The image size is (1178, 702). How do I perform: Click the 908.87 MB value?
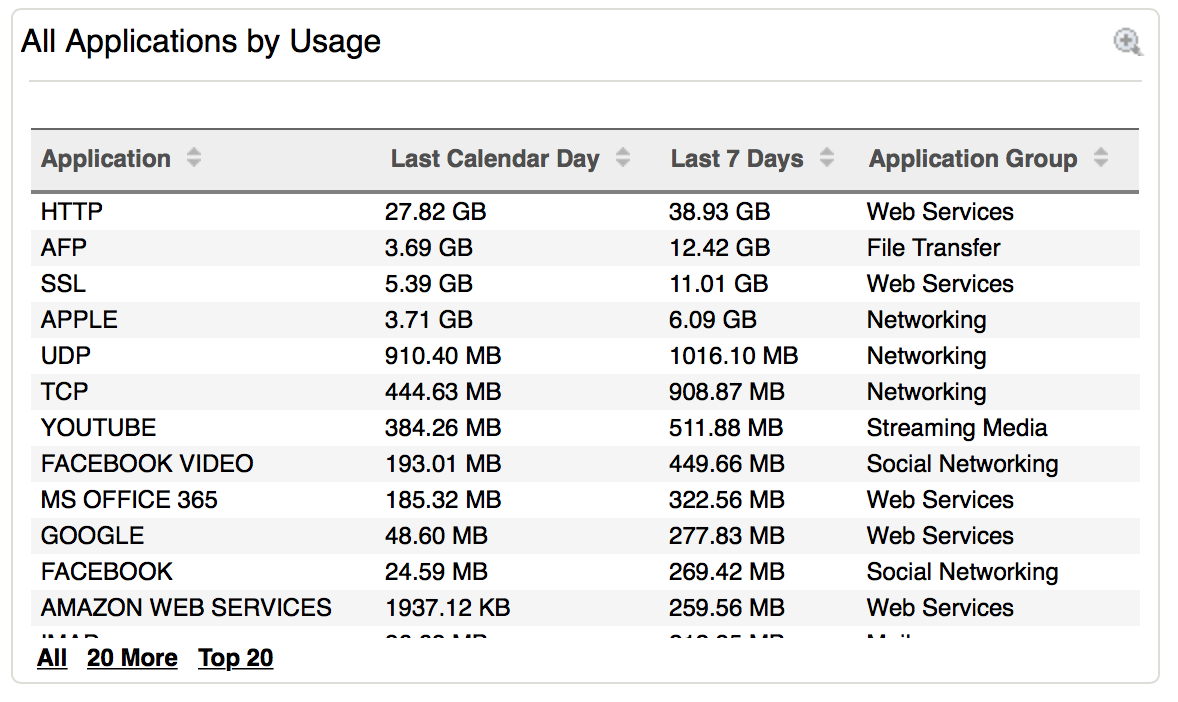click(x=727, y=392)
